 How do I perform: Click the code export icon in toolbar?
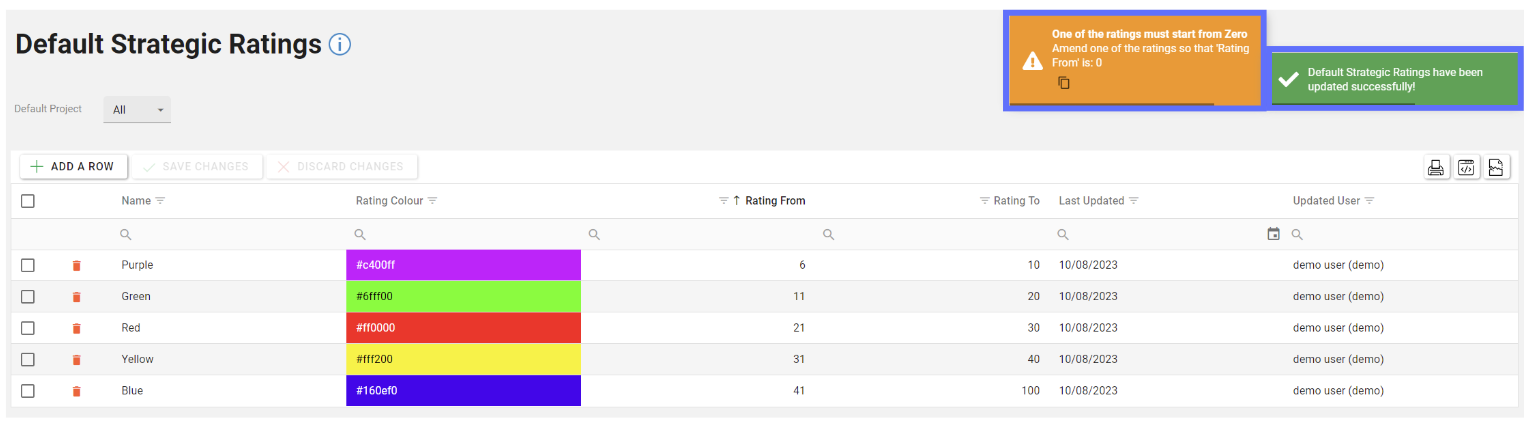coord(1466,167)
